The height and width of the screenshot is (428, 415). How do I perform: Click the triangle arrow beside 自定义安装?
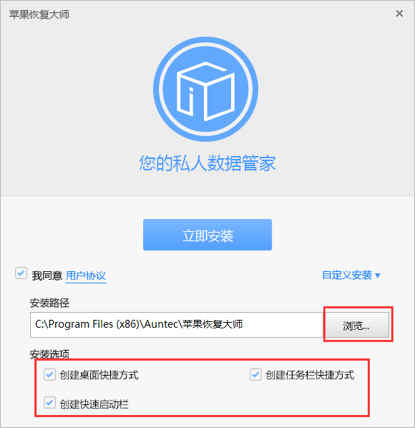(x=377, y=275)
